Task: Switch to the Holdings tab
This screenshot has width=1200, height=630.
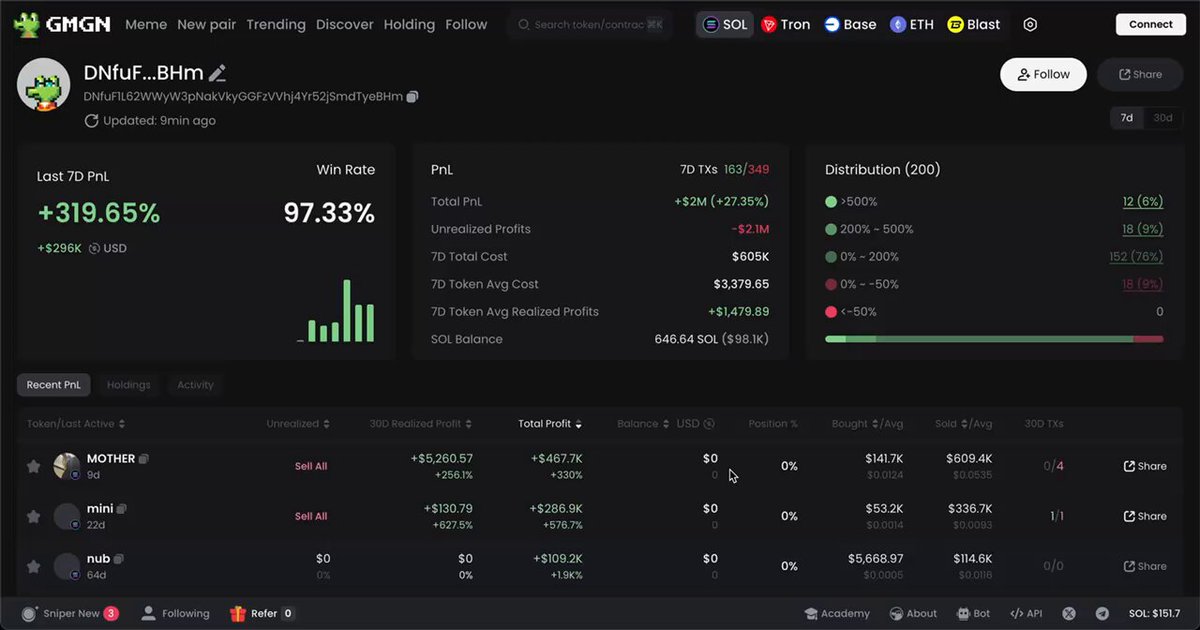Action: [129, 385]
